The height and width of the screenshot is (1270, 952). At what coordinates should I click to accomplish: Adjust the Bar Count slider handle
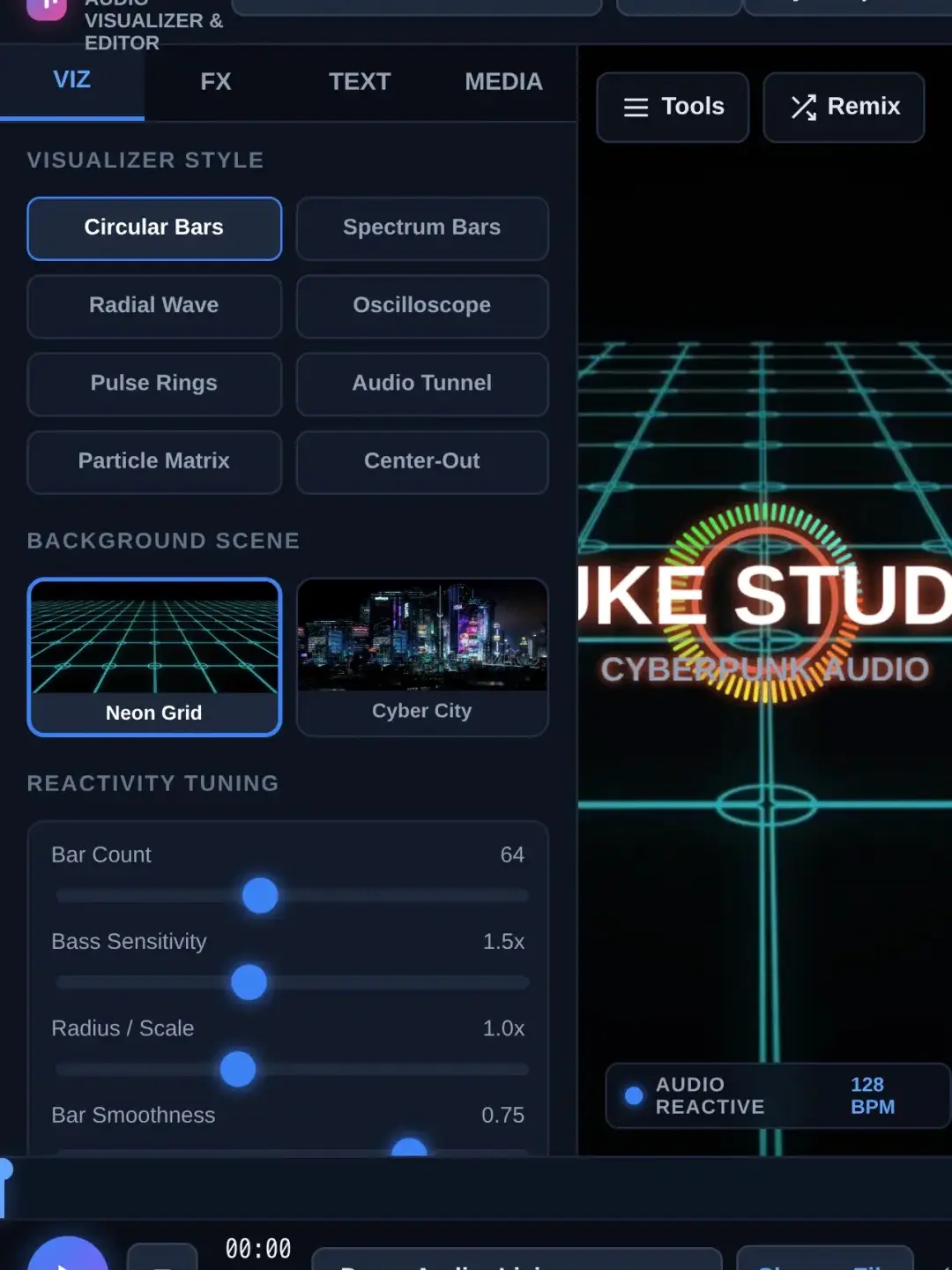(260, 895)
